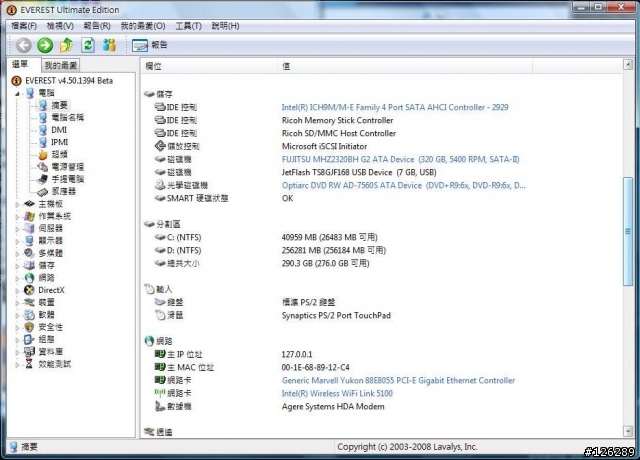
Task: Click the vertical scrollbar thumb
Action: [x=628, y=231]
